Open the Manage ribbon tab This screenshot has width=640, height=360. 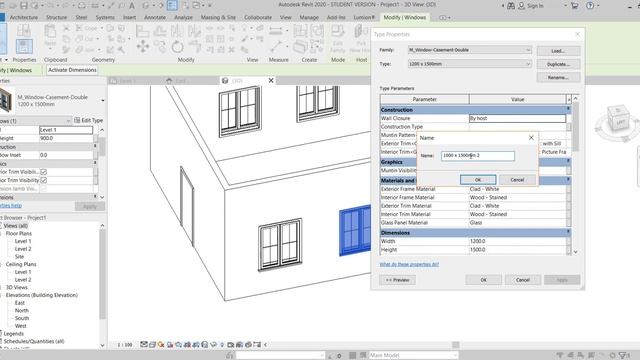click(309, 18)
